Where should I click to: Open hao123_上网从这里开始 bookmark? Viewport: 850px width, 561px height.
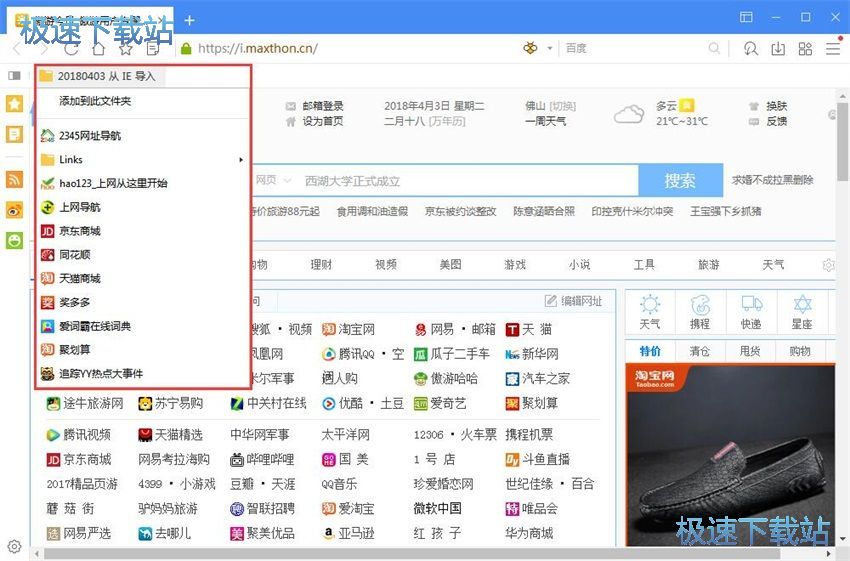(x=142, y=183)
